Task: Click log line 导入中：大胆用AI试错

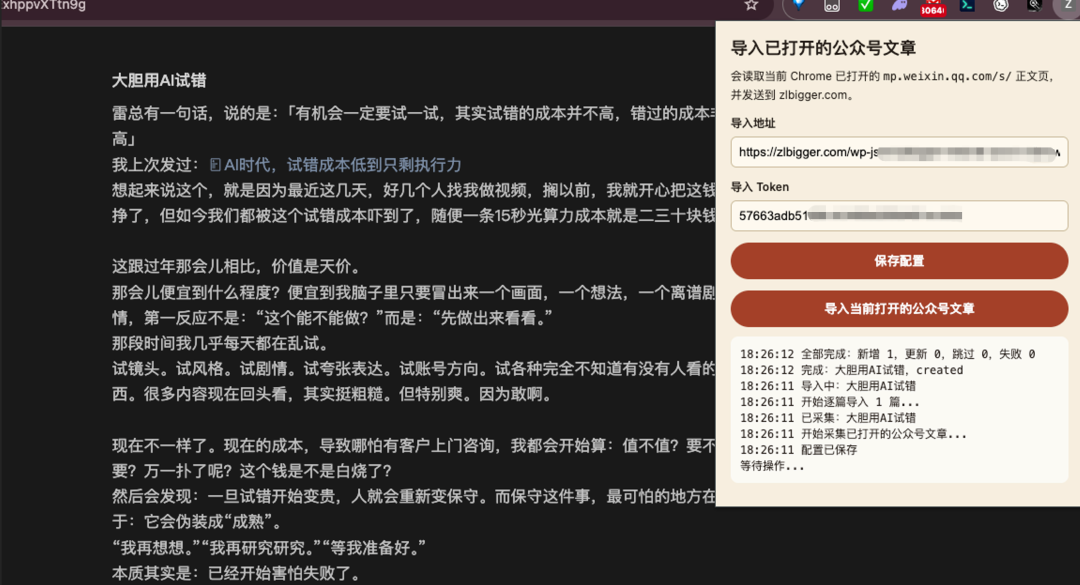Action: tap(828, 386)
